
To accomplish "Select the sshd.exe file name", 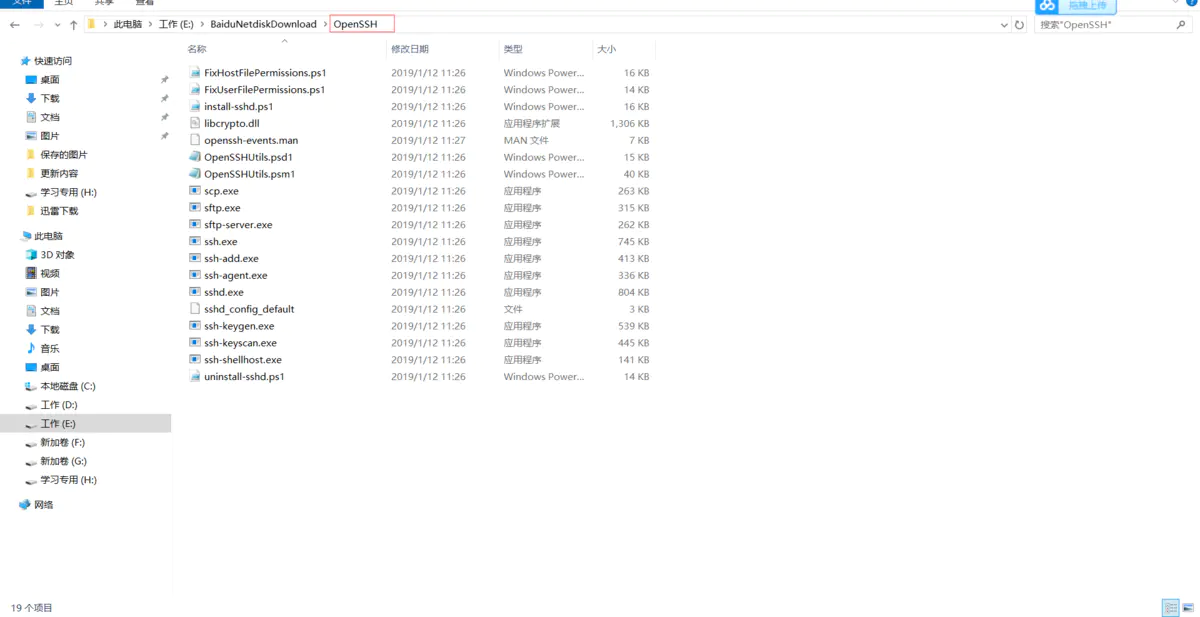I will tap(224, 292).
